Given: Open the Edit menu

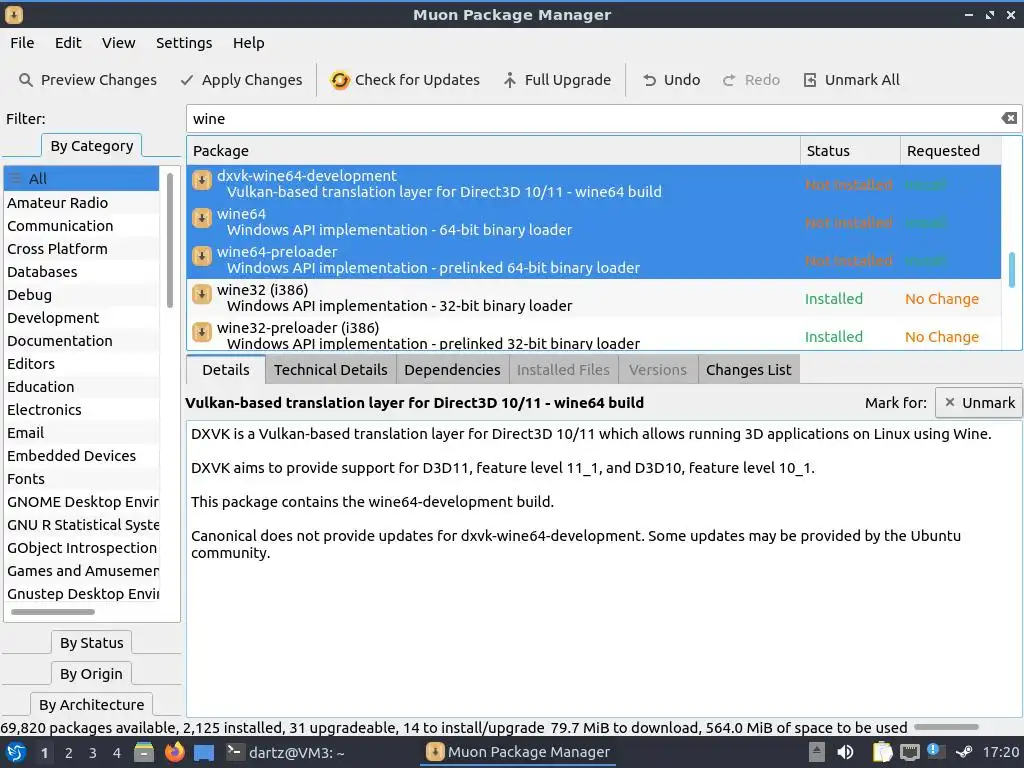Looking at the screenshot, I should pyautogui.click(x=68, y=43).
